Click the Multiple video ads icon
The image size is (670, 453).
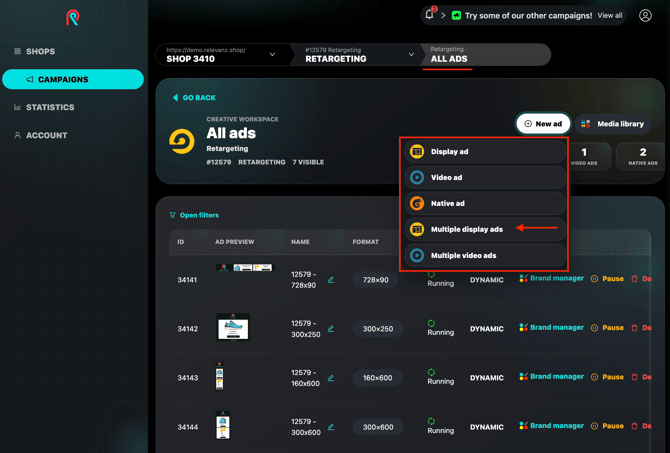[417, 256]
